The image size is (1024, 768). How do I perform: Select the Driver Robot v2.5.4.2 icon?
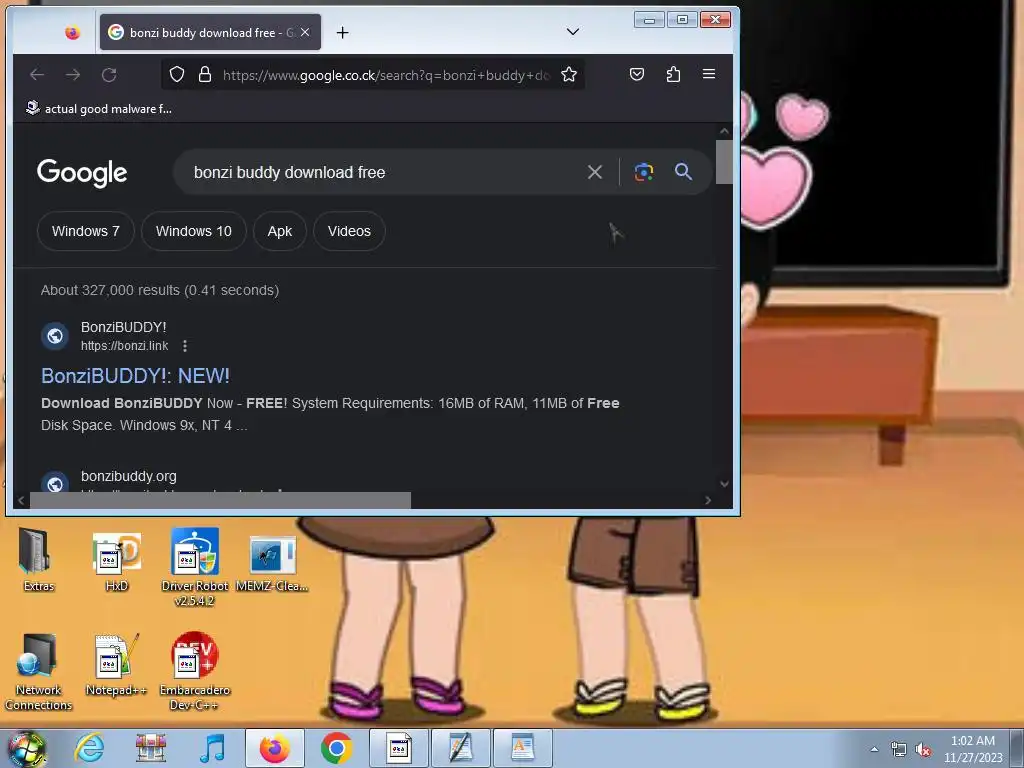click(x=195, y=567)
